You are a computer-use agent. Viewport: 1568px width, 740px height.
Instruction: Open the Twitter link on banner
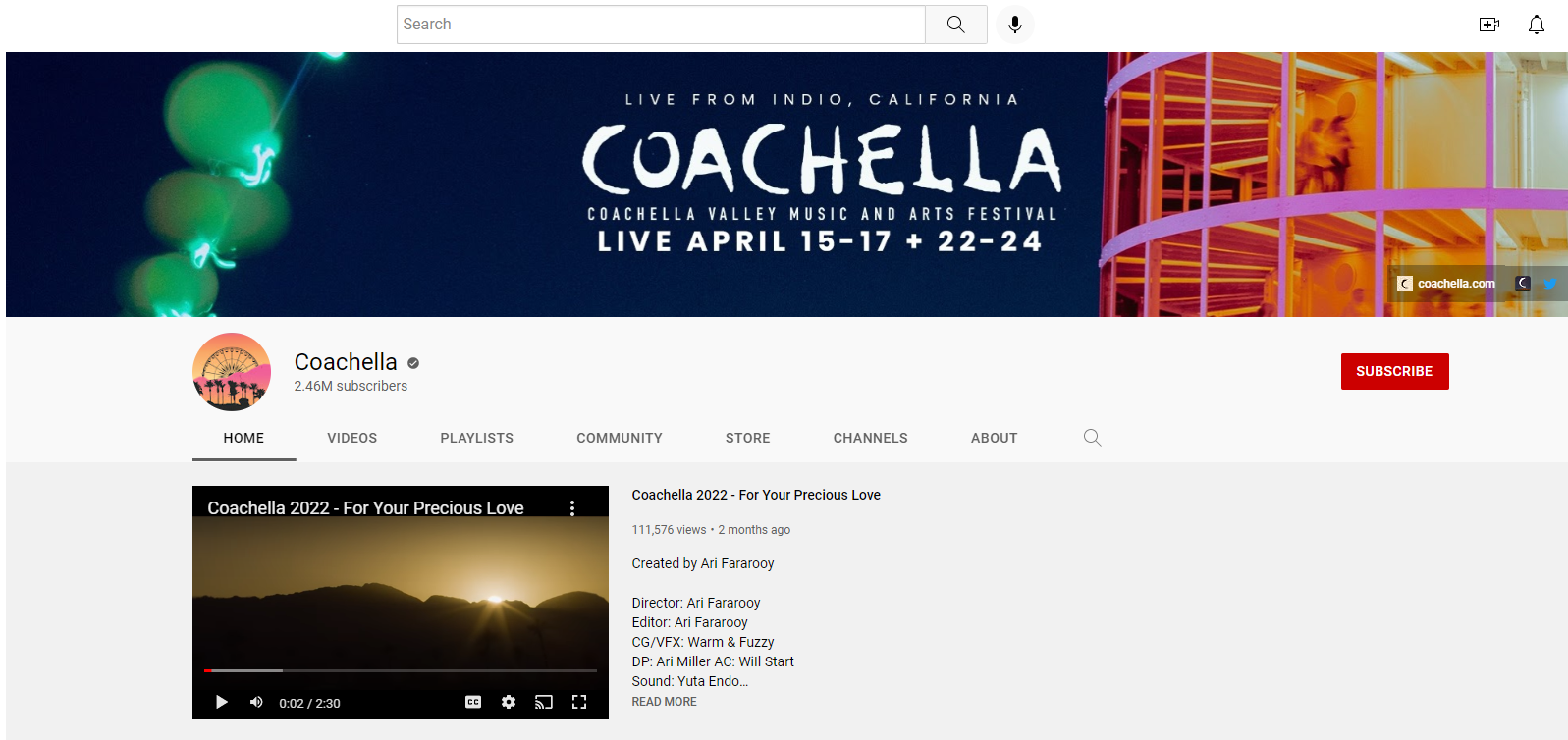[x=1550, y=284]
